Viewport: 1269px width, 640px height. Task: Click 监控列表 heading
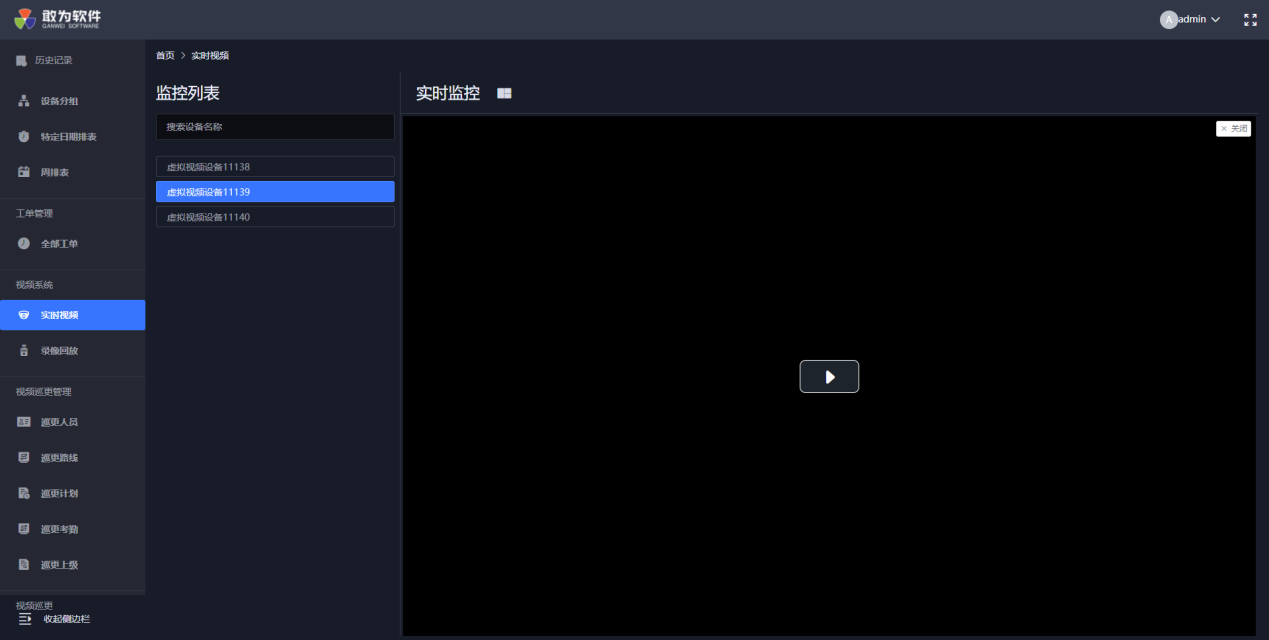click(x=188, y=93)
